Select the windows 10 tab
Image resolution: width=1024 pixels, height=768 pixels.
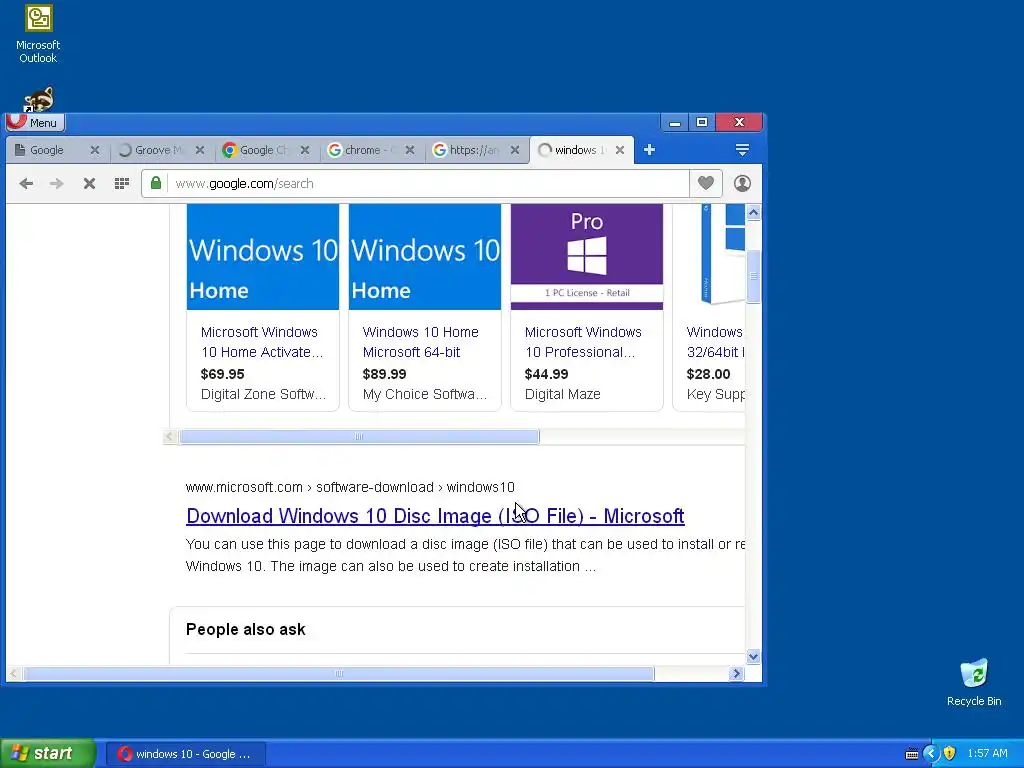[x=575, y=150]
